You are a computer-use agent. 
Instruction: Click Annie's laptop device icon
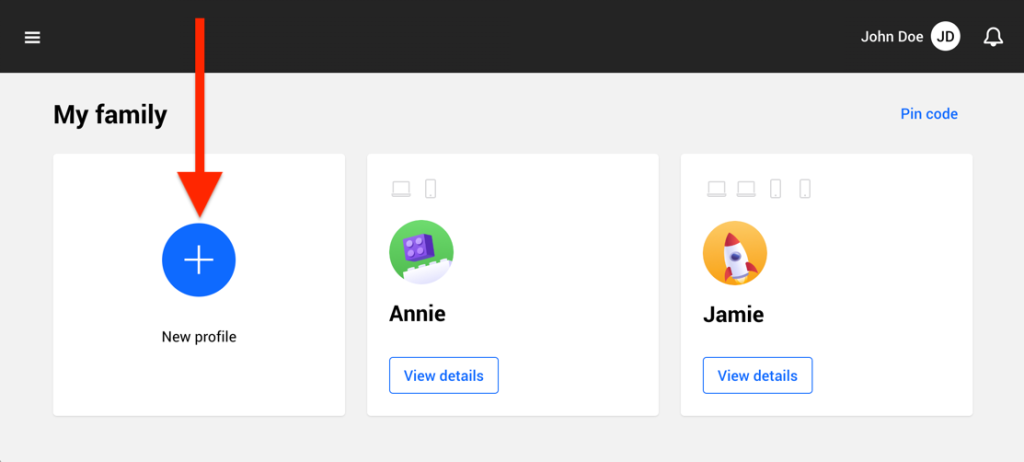pos(401,189)
